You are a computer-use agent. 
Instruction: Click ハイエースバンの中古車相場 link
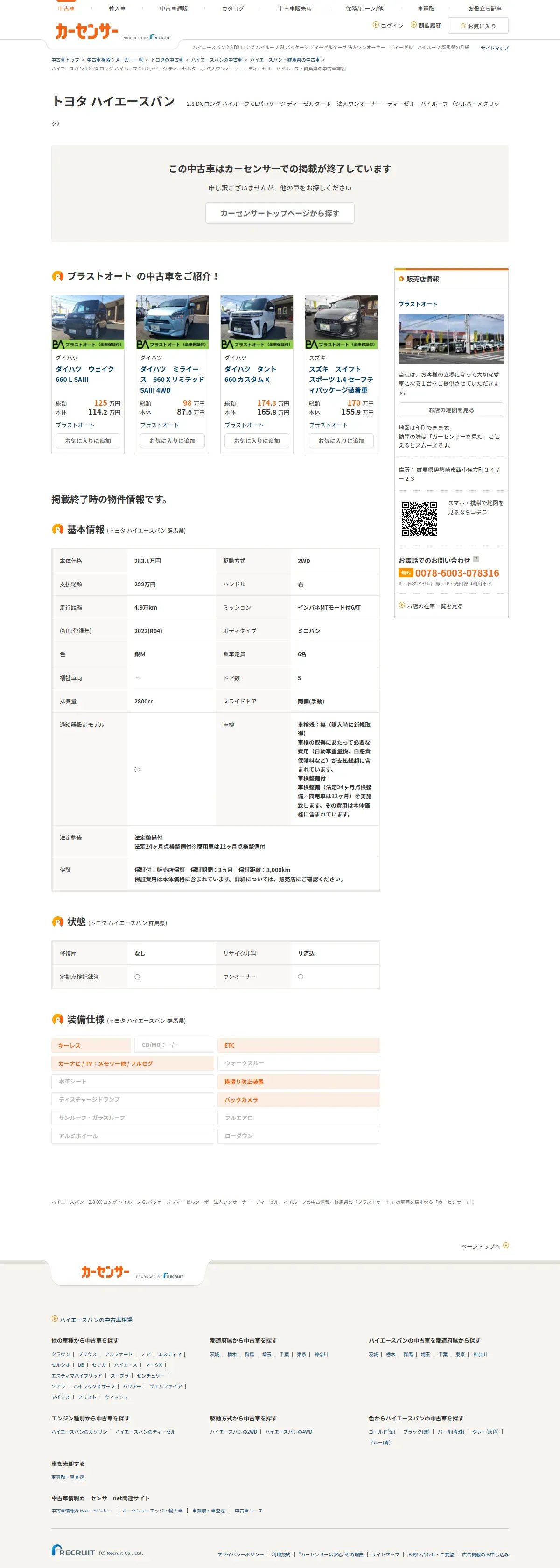click(96, 1319)
